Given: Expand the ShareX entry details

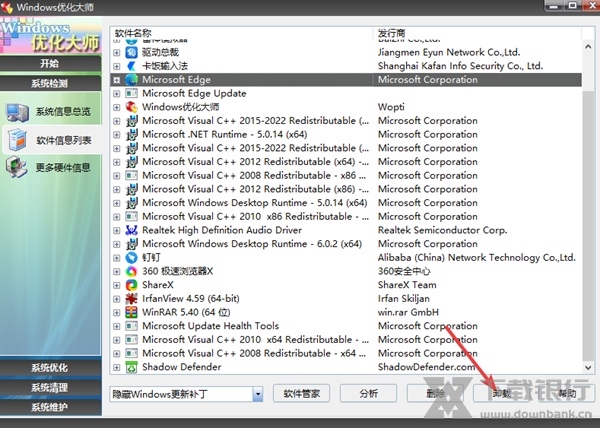Looking at the screenshot, I should click(x=117, y=285).
